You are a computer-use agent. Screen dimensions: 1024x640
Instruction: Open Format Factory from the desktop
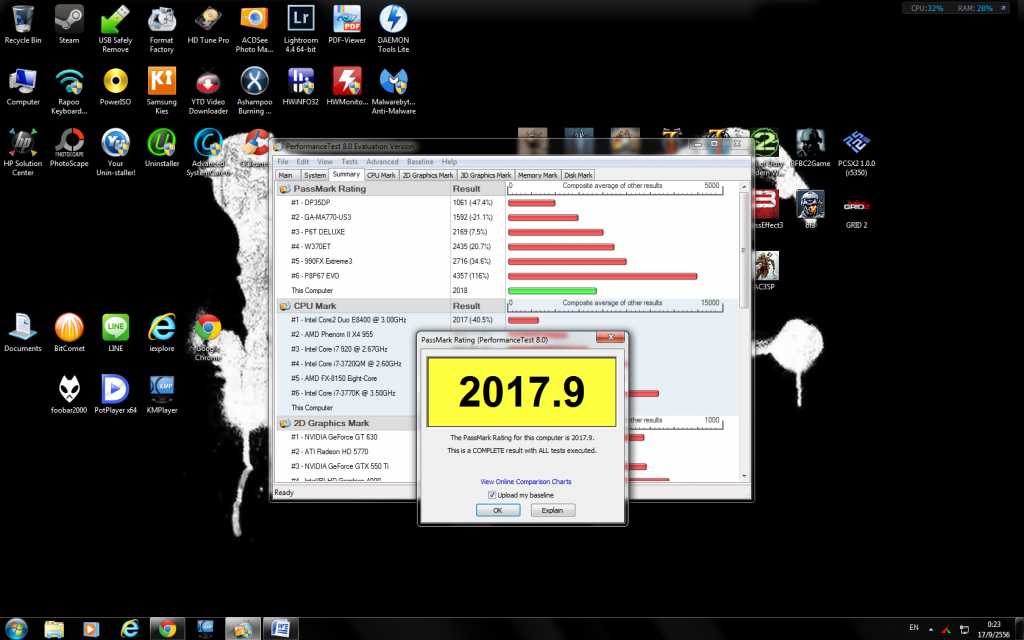tap(161, 29)
